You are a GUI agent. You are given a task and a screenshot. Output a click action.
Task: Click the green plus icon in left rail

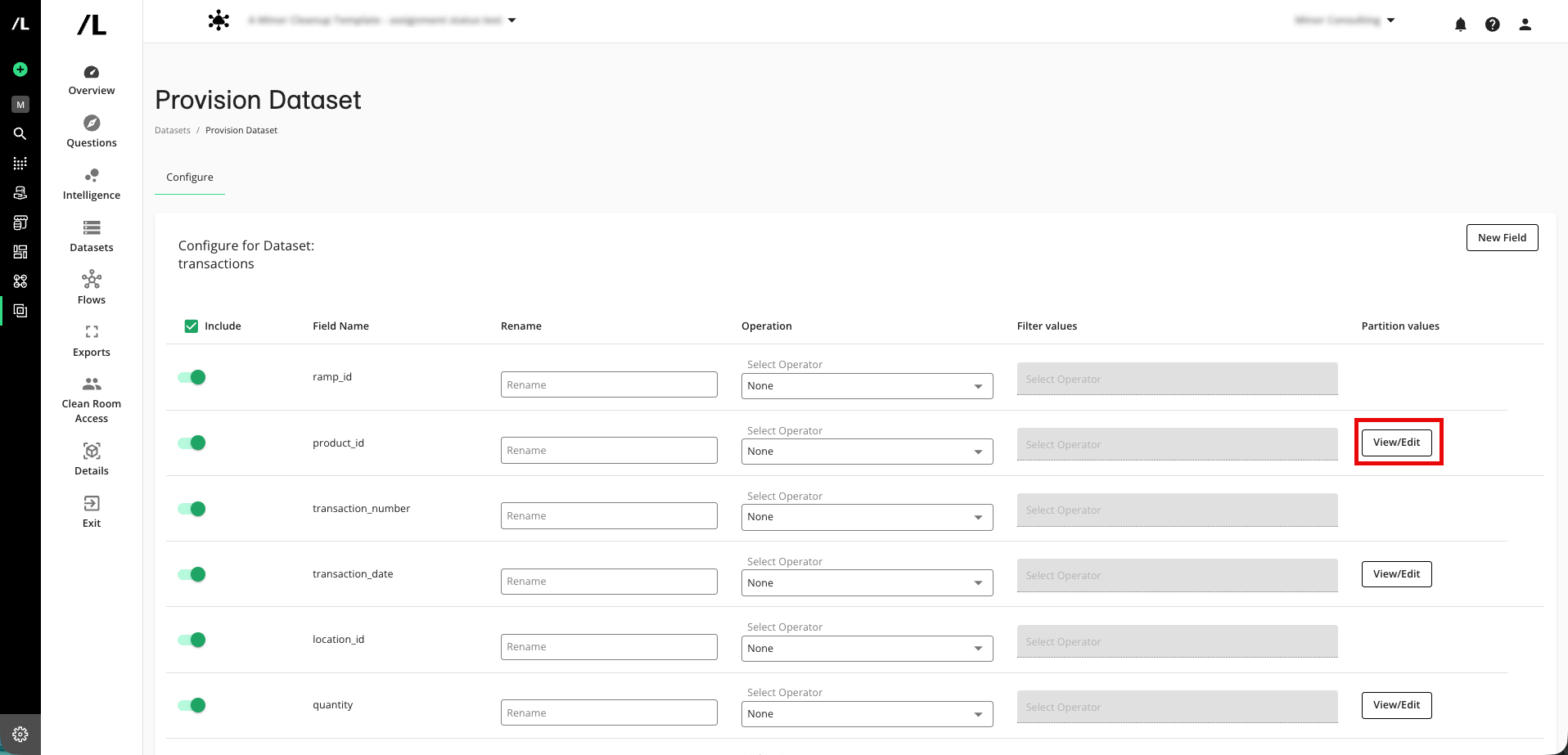(x=20, y=70)
